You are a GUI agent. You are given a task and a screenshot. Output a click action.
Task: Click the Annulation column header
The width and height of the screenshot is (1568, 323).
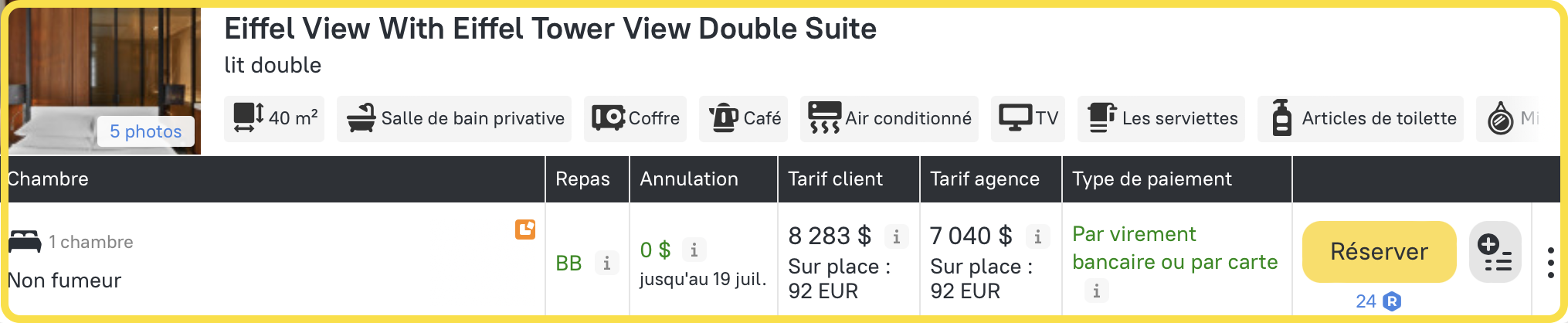point(688,179)
